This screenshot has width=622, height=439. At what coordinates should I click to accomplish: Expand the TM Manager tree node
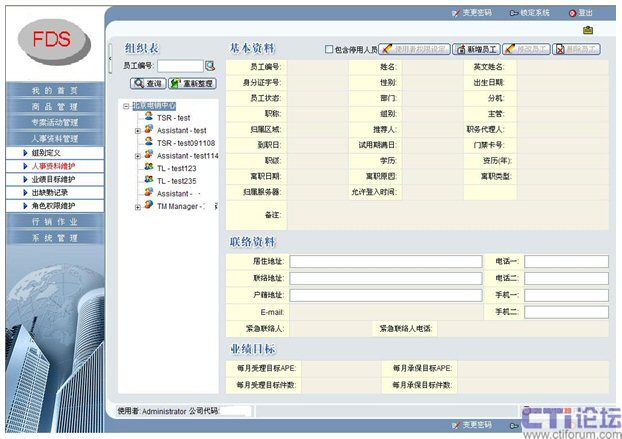coord(137,207)
